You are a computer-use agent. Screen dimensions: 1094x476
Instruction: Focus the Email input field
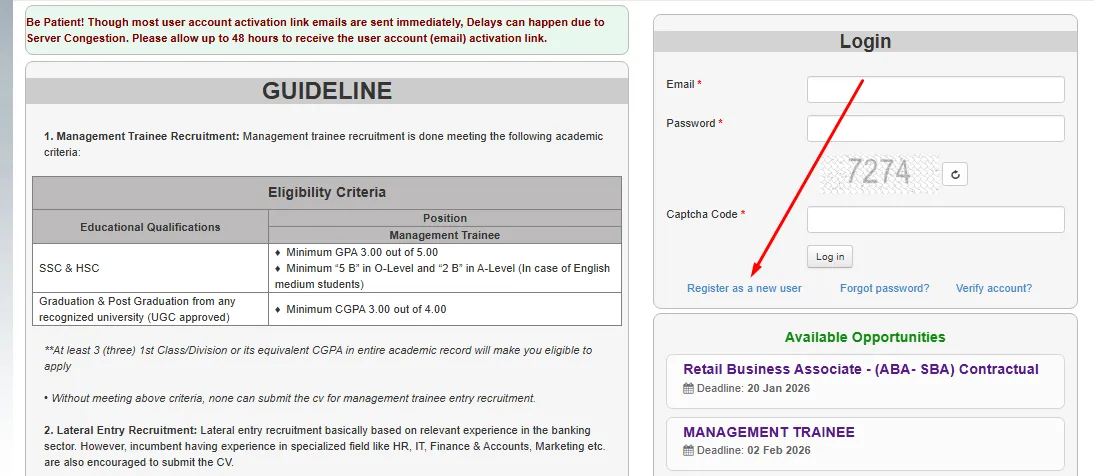(x=935, y=89)
